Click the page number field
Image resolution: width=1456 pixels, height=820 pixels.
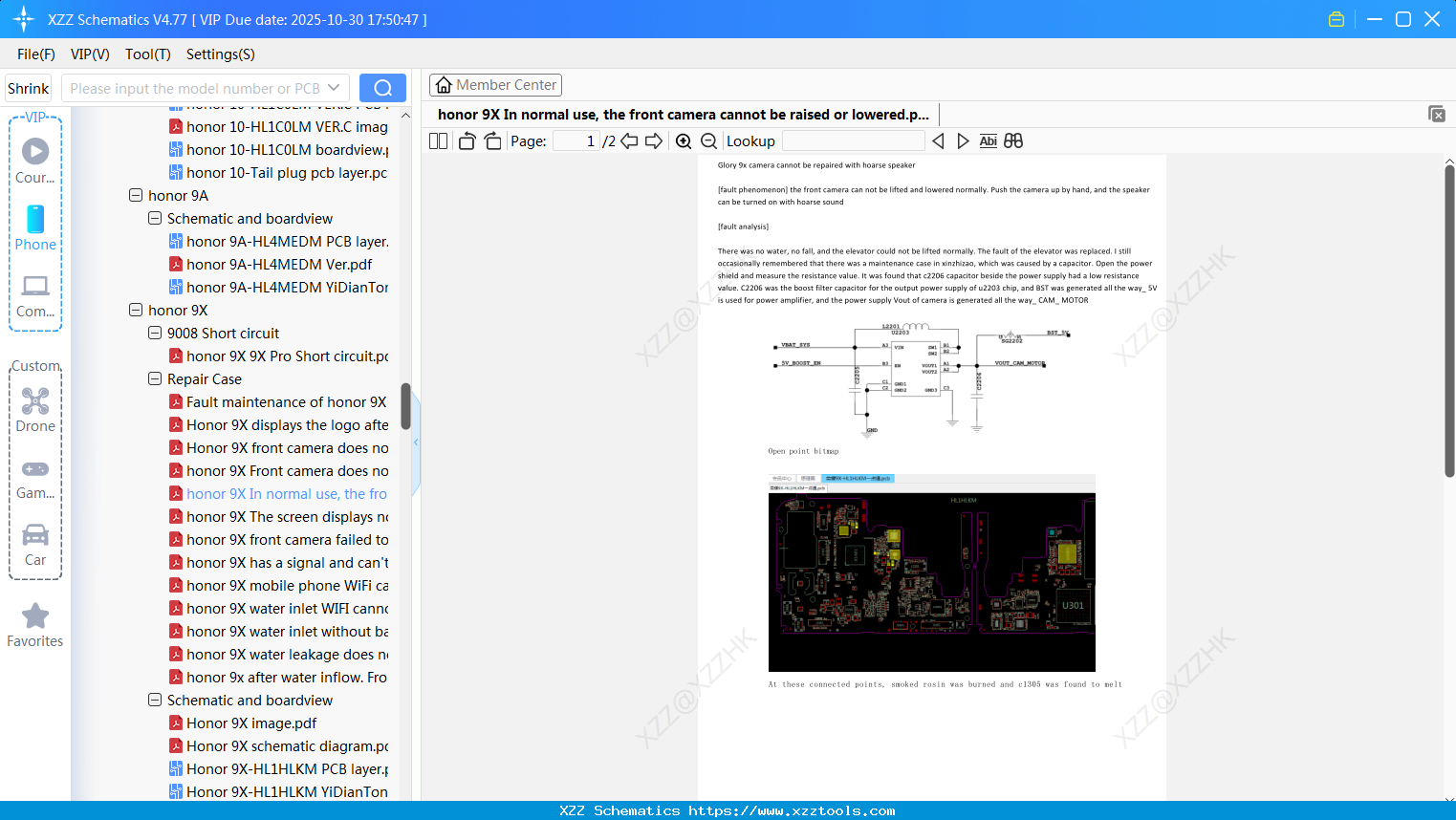pos(576,140)
